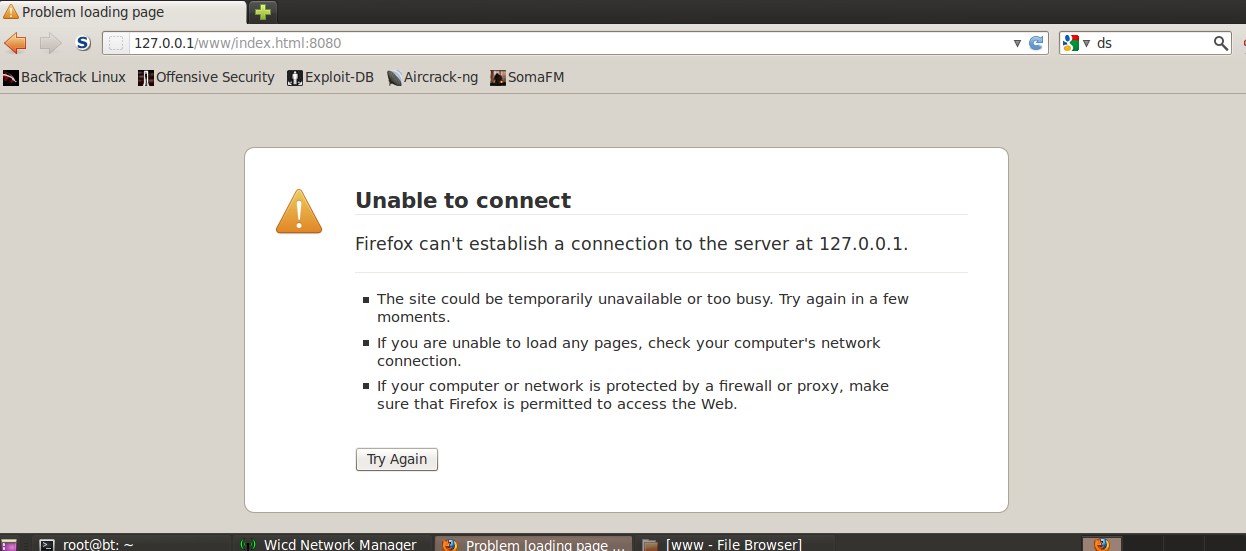Click the site identity box in address bar
The width and height of the screenshot is (1246, 551).
point(117,43)
